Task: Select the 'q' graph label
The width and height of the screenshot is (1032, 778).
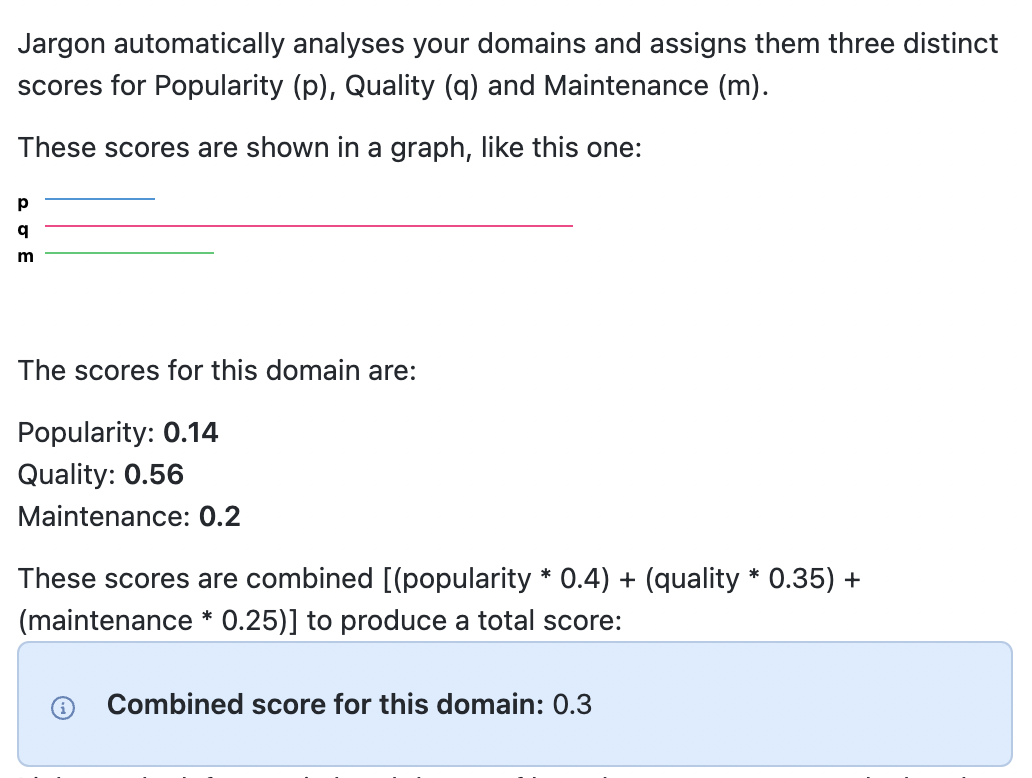Action: click(23, 230)
